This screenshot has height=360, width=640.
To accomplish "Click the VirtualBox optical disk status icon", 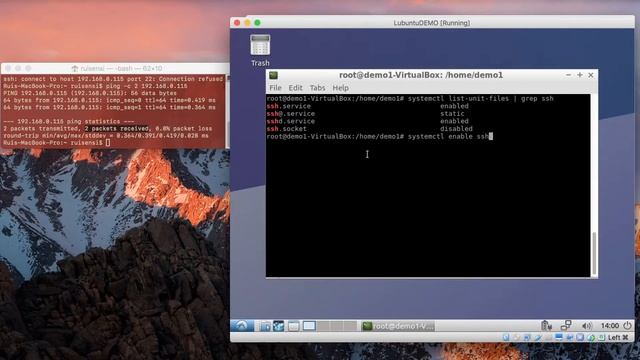I will pos(516,338).
